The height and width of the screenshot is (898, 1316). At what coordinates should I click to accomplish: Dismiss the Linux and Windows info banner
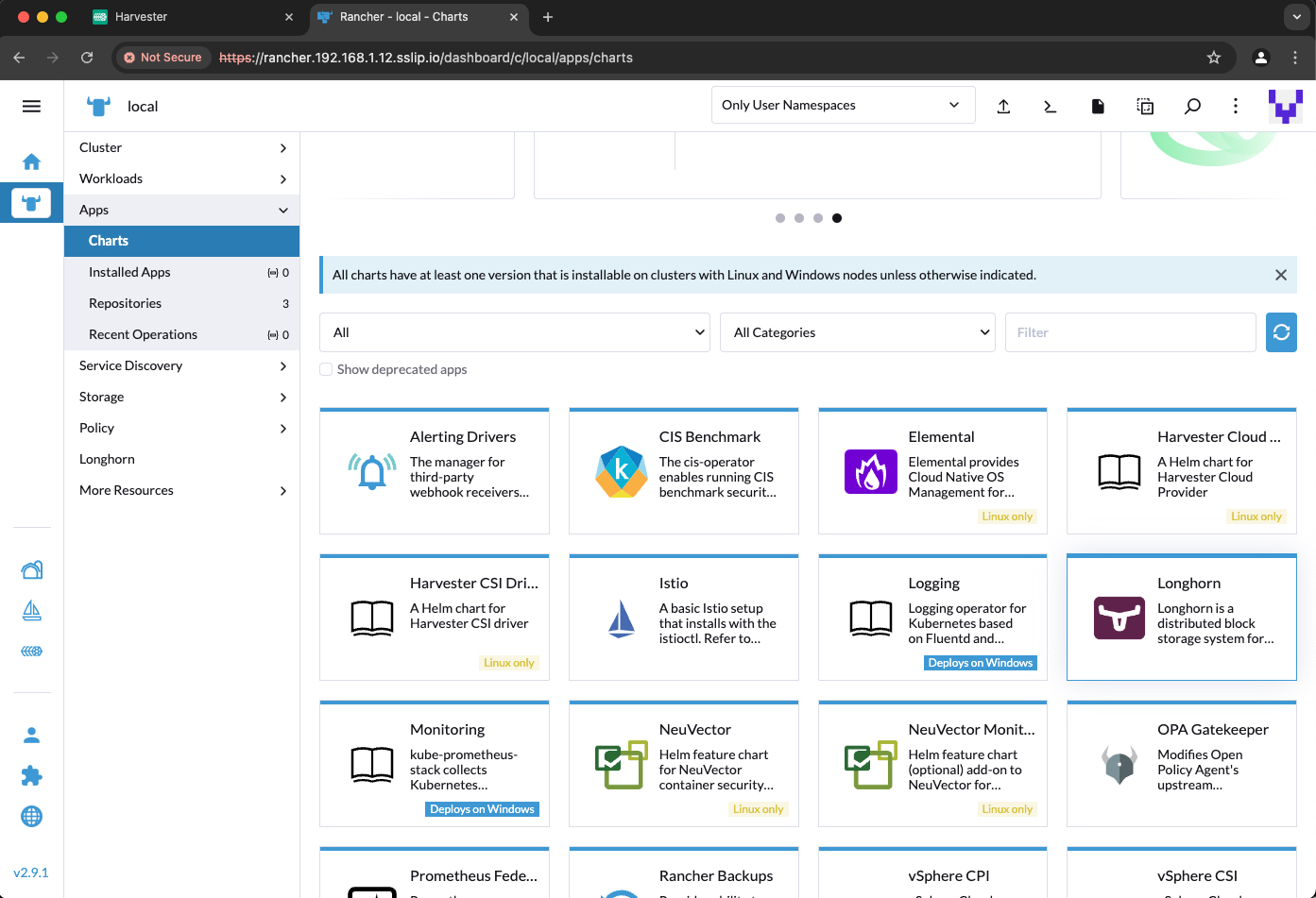coord(1281,275)
